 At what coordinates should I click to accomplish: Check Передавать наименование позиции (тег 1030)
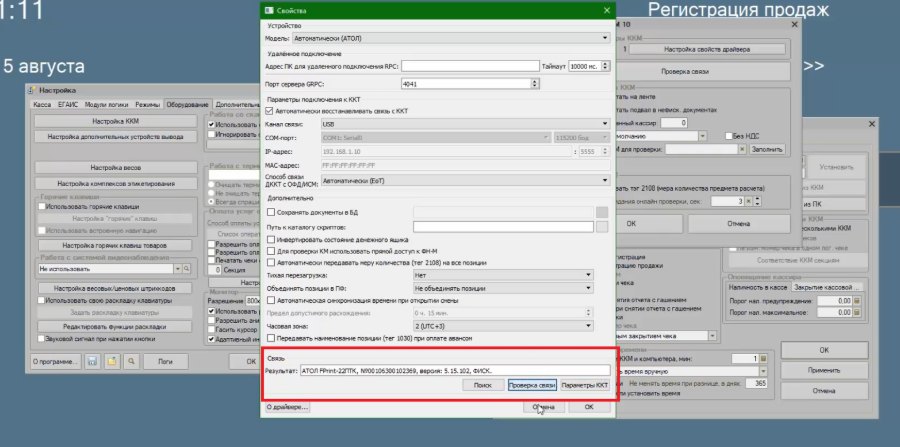pos(271,339)
